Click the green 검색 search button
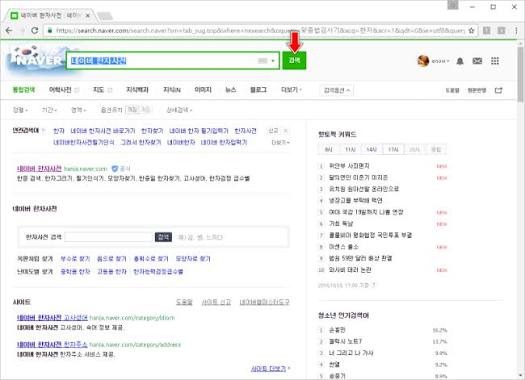525x380 pixels. pos(294,61)
